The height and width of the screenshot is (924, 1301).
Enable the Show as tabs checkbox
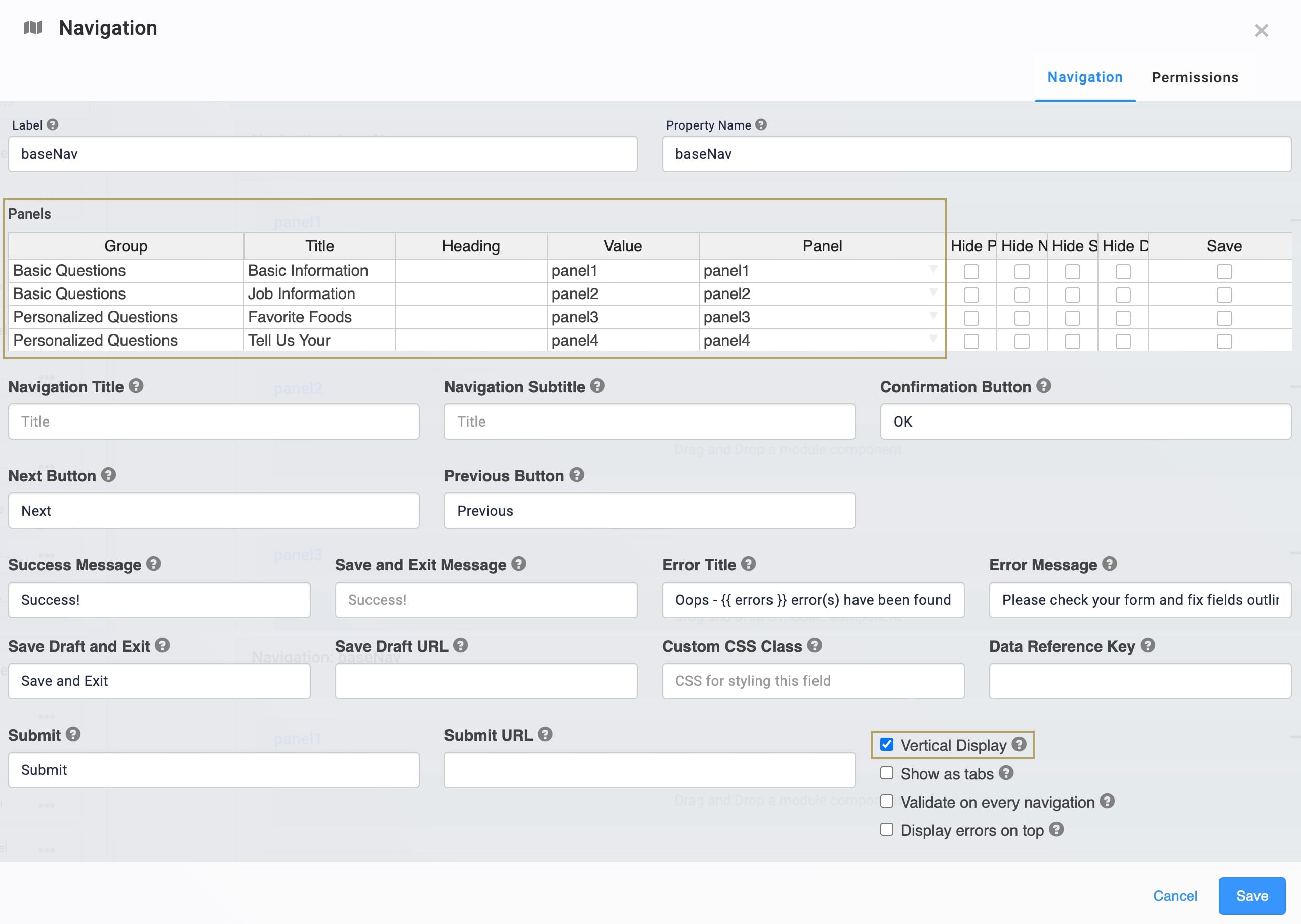click(887, 773)
